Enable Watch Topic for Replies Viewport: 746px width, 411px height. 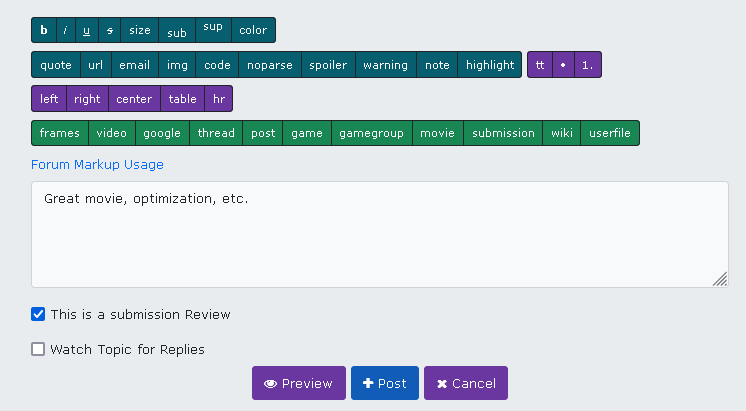click(38, 349)
